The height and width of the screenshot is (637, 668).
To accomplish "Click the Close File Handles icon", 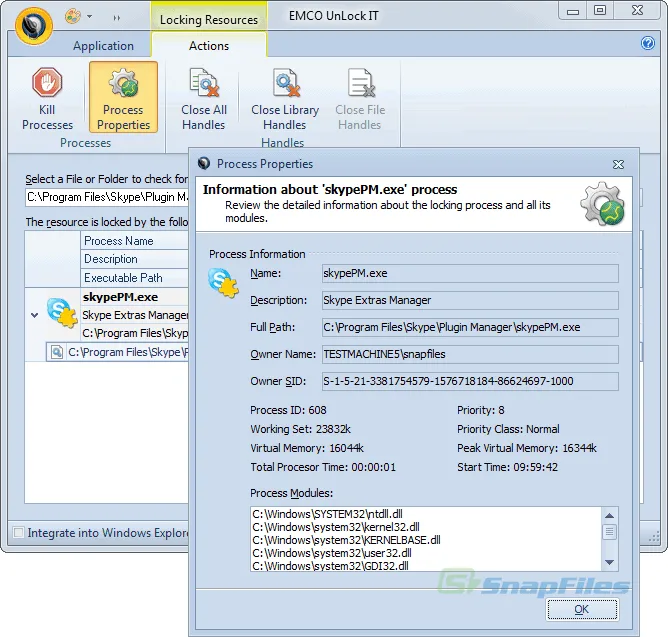I will click(359, 84).
